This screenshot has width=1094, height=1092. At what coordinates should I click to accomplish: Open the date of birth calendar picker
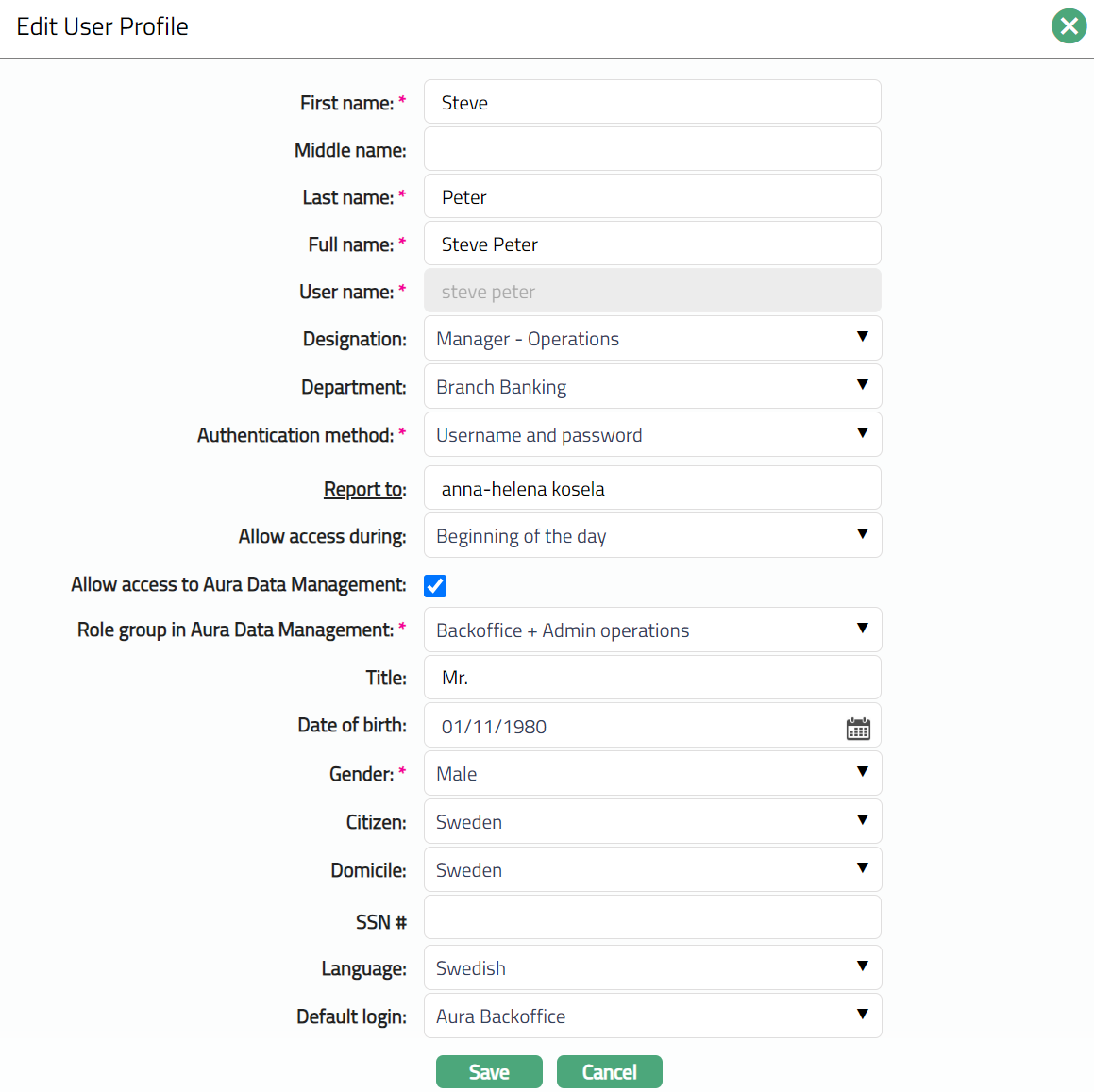(858, 728)
